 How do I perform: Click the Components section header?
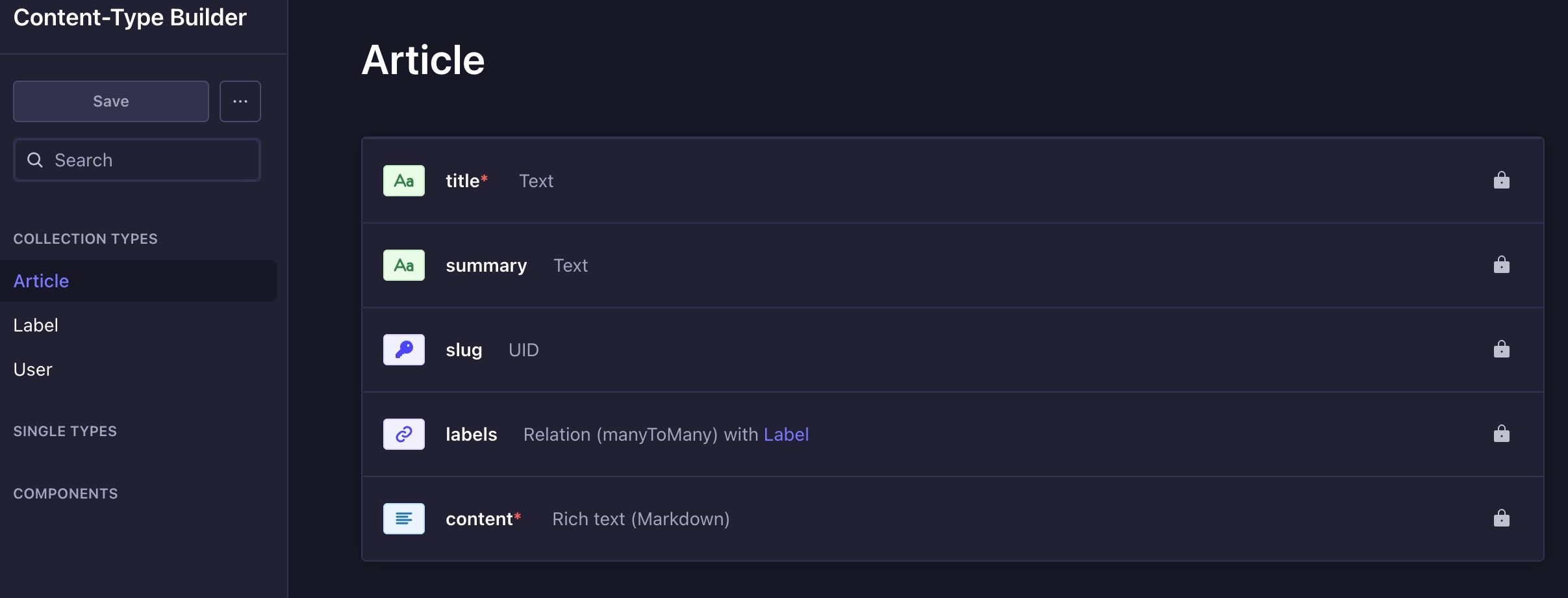(x=66, y=493)
